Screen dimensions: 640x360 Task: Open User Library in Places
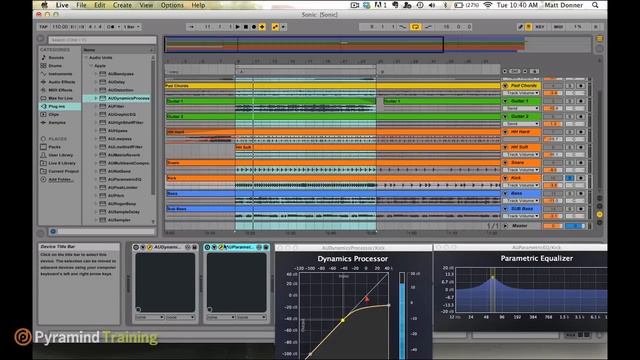tap(60, 155)
